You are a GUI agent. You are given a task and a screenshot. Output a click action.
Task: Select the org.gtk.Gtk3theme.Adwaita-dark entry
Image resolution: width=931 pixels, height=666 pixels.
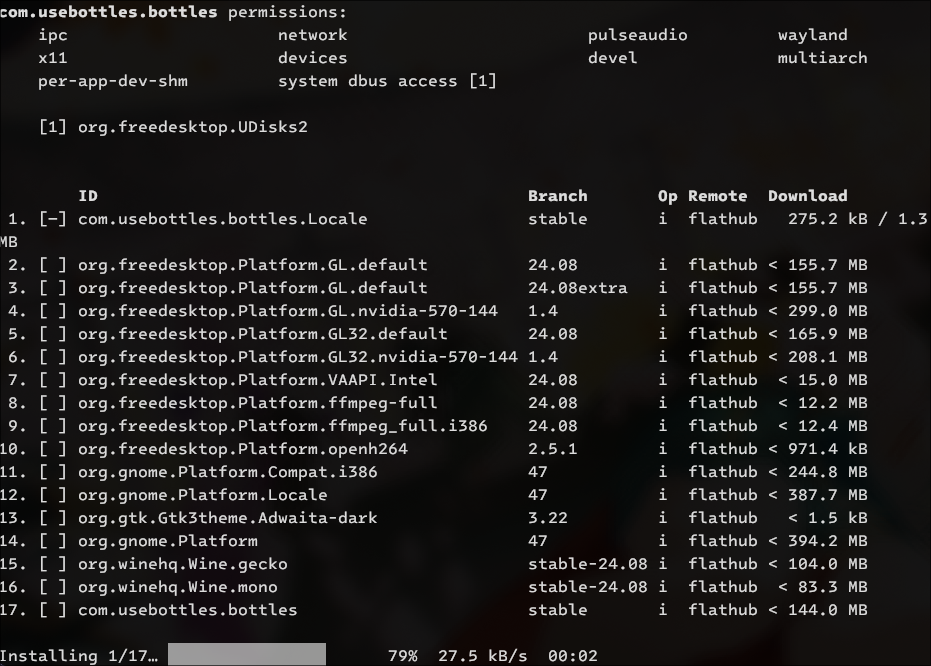[x=227, y=518]
